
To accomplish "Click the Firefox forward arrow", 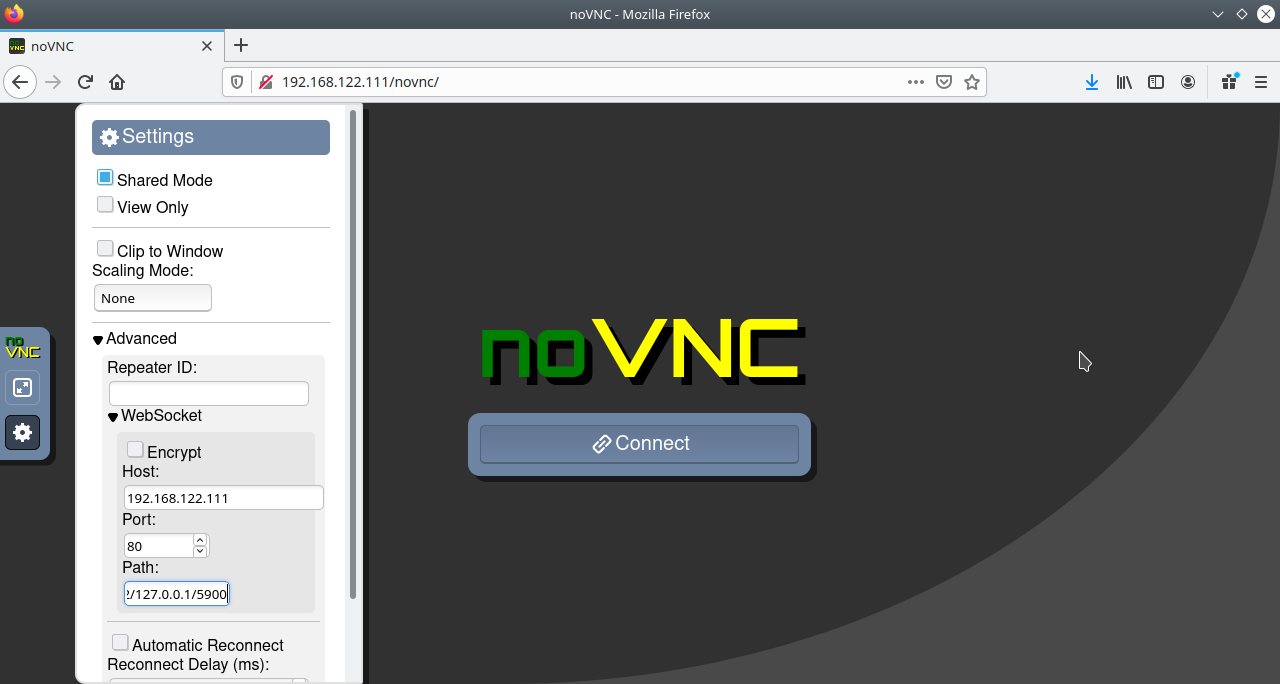I will (53, 82).
